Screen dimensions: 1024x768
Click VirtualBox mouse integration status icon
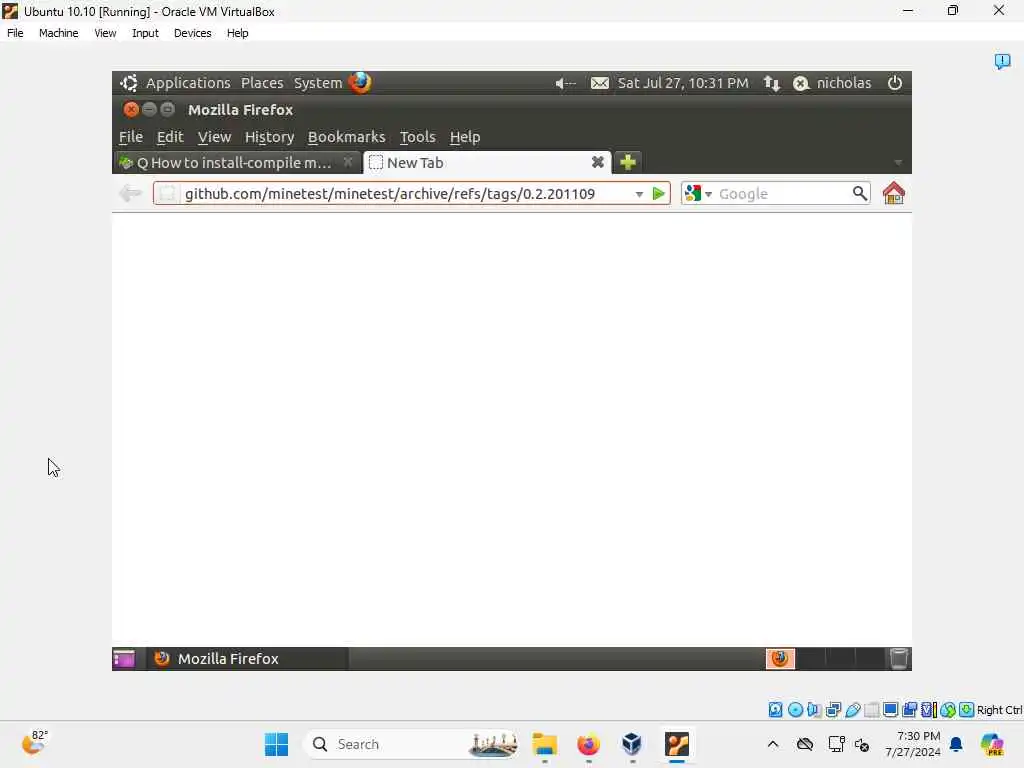click(x=948, y=710)
